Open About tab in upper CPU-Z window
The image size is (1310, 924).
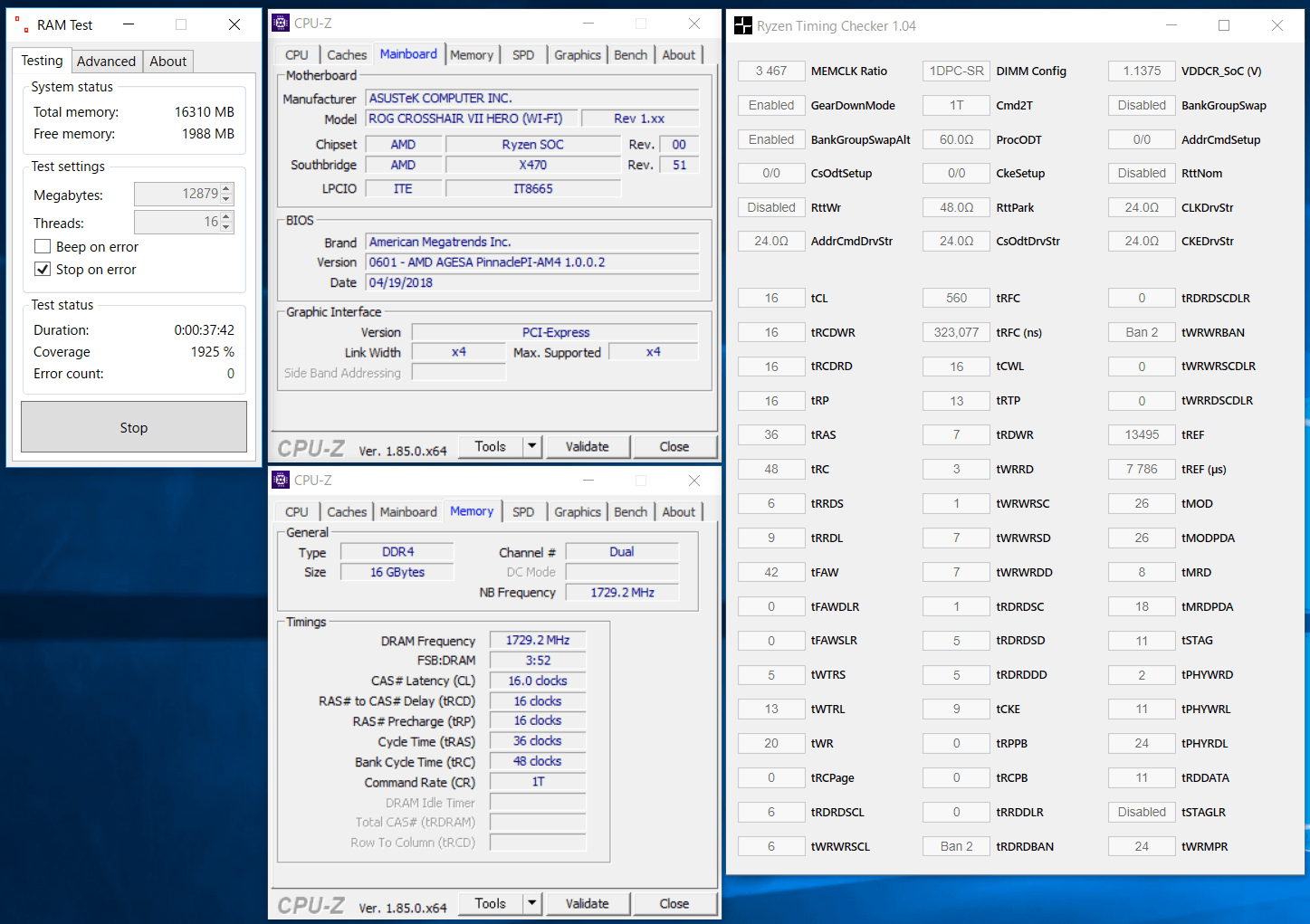click(679, 55)
